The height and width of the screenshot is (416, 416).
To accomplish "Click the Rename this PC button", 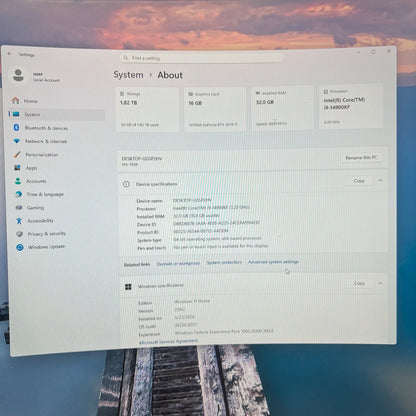I will (x=362, y=158).
